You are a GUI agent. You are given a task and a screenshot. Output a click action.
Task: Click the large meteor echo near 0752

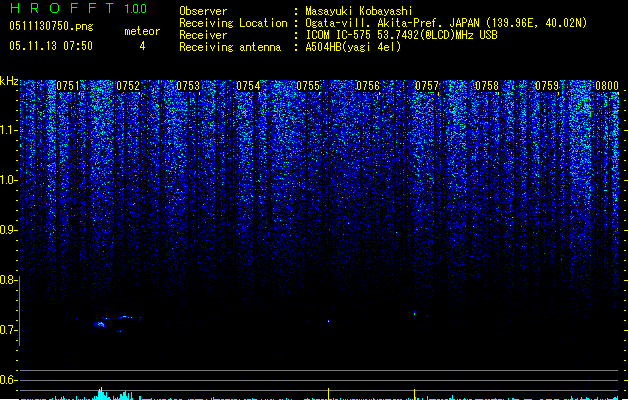pos(116,323)
